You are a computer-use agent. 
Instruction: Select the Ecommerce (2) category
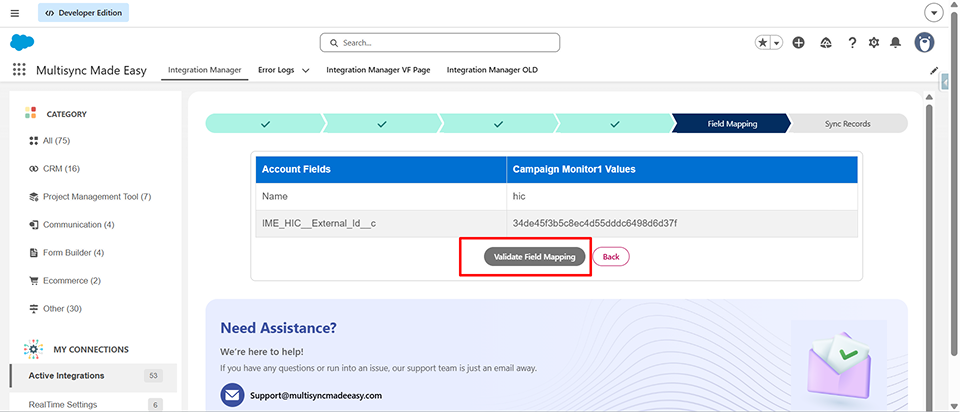tap(72, 280)
